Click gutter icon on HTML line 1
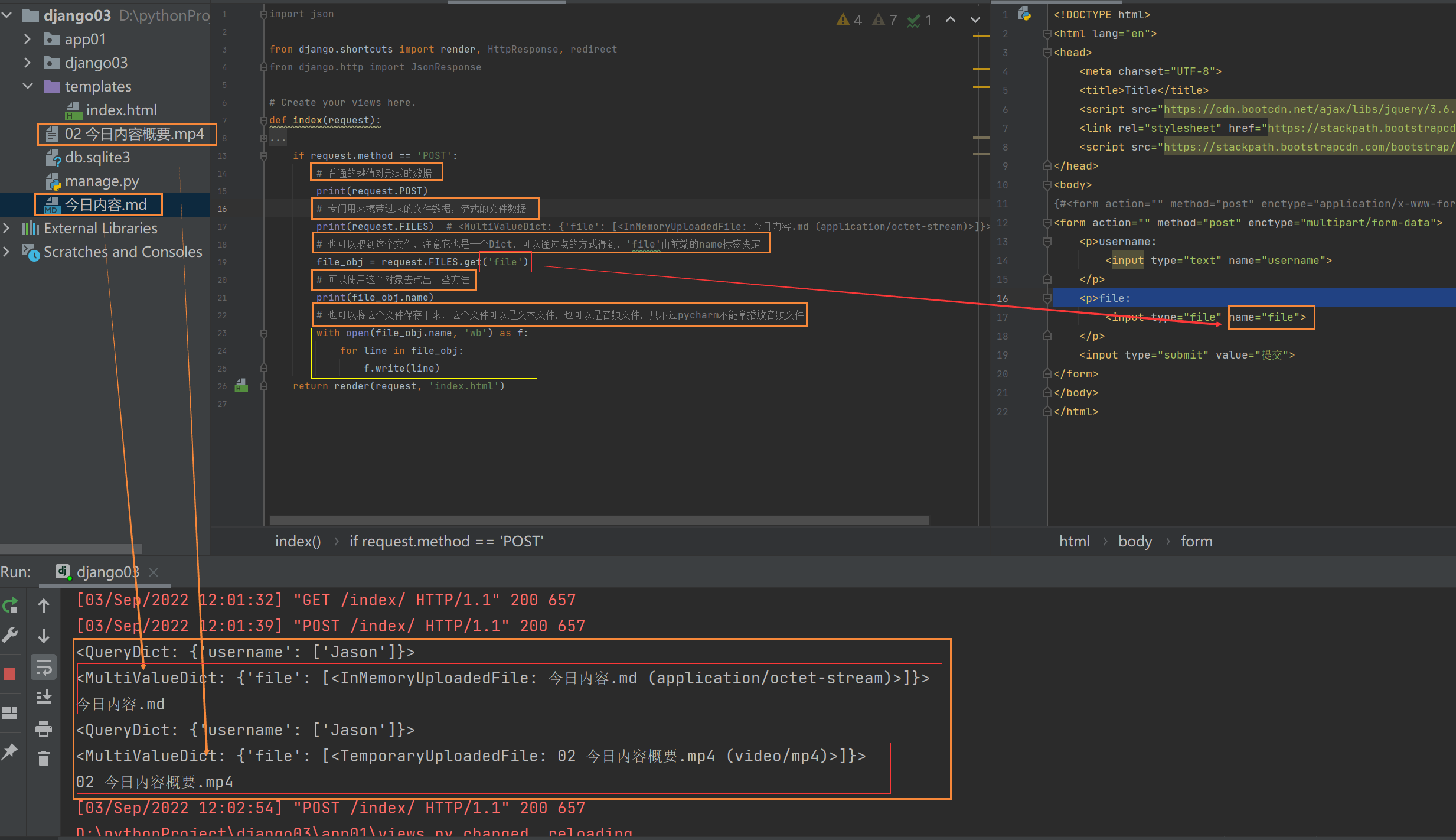Screen dimensions: 1456x840 coord(1024,14)
